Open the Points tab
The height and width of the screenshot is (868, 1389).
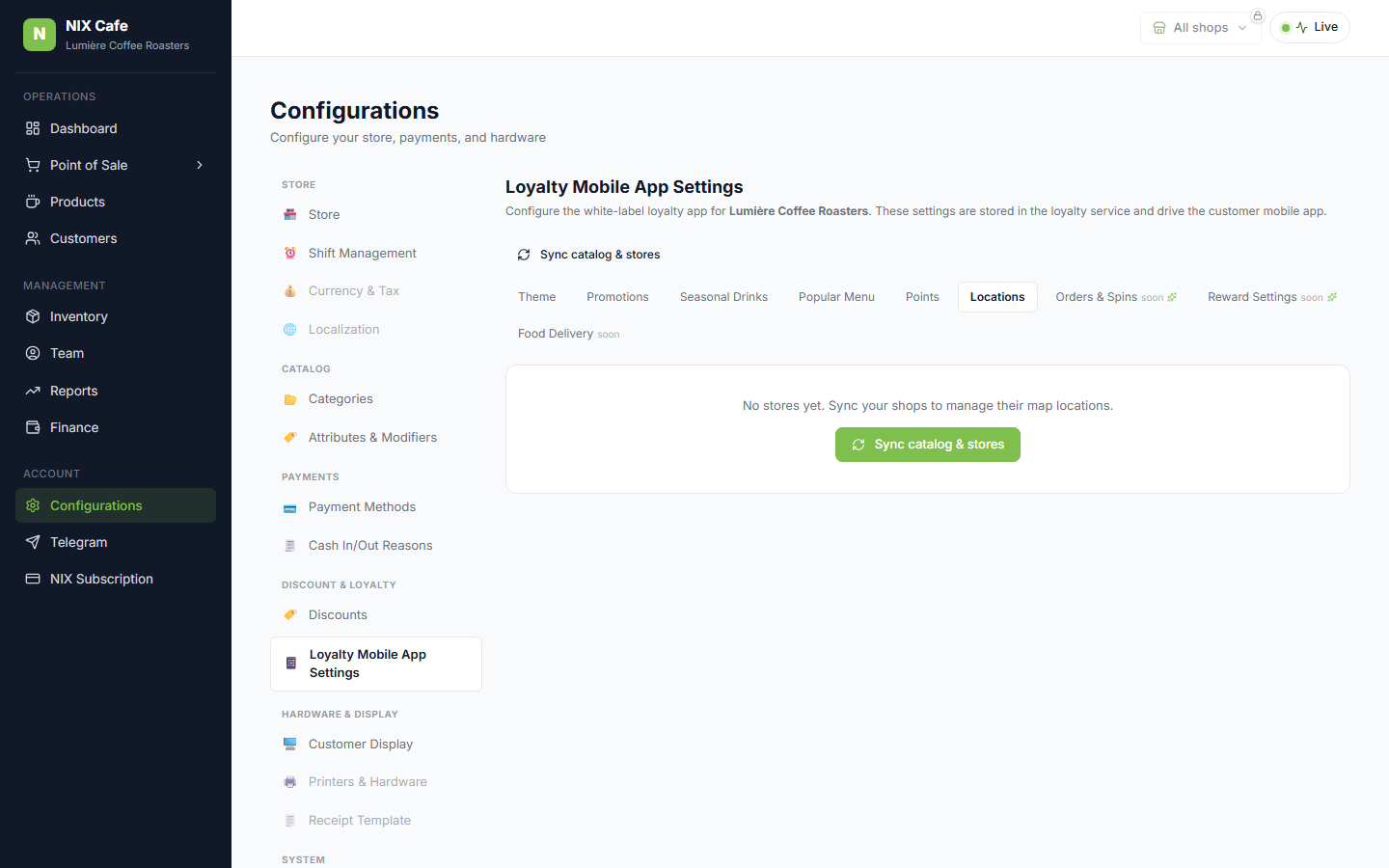pyautogui.click(x=922, y=297)
